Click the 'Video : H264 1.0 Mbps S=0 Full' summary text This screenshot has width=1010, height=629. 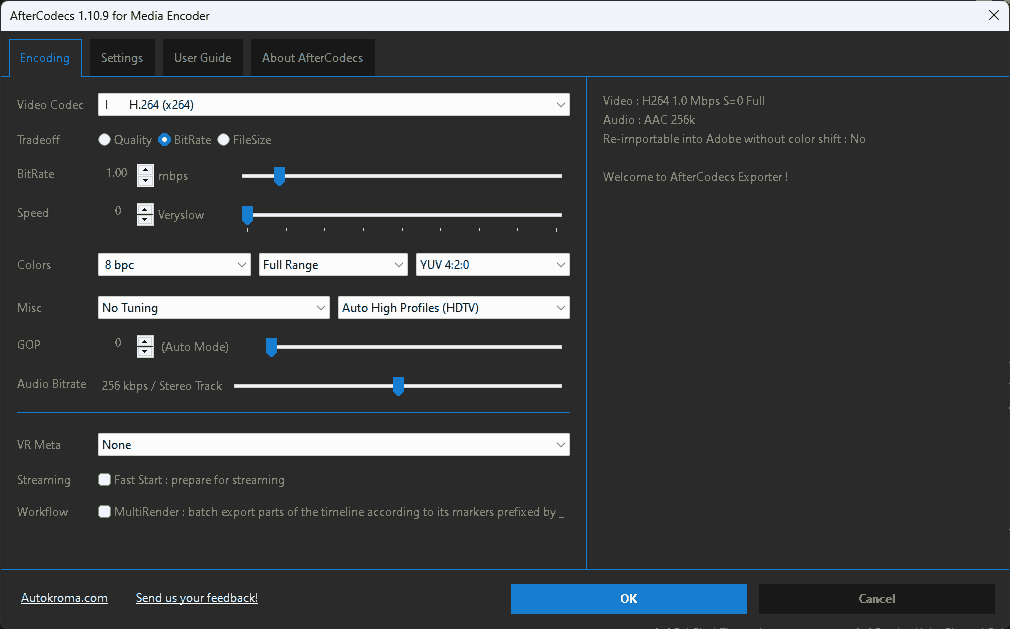click(x=684, y=100)
